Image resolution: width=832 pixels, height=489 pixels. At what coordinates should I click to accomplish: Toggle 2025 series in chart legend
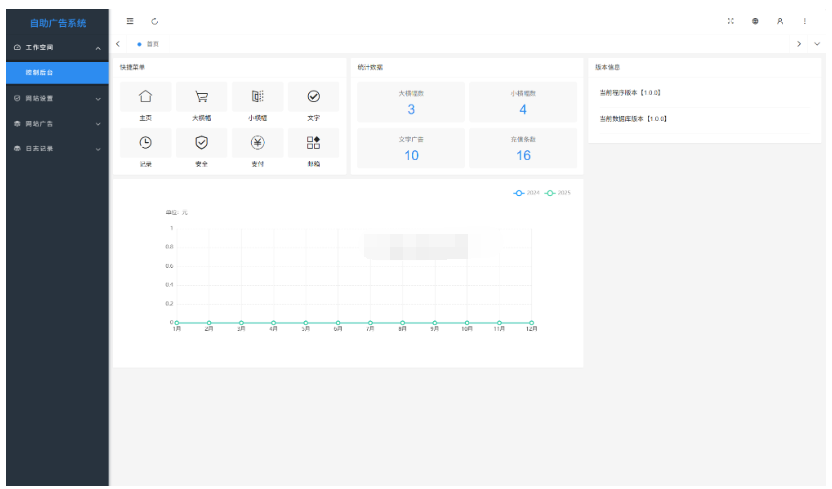point(557,192)
